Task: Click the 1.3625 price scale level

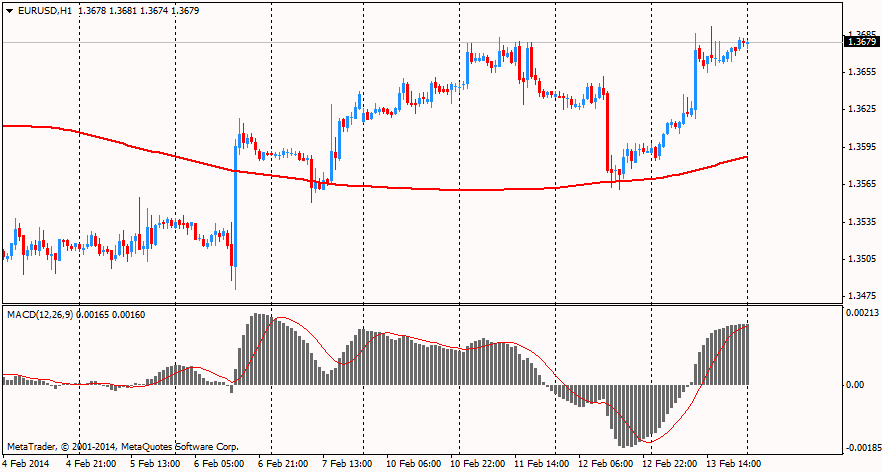Action: pyautogui.click(x=861, y=109)
